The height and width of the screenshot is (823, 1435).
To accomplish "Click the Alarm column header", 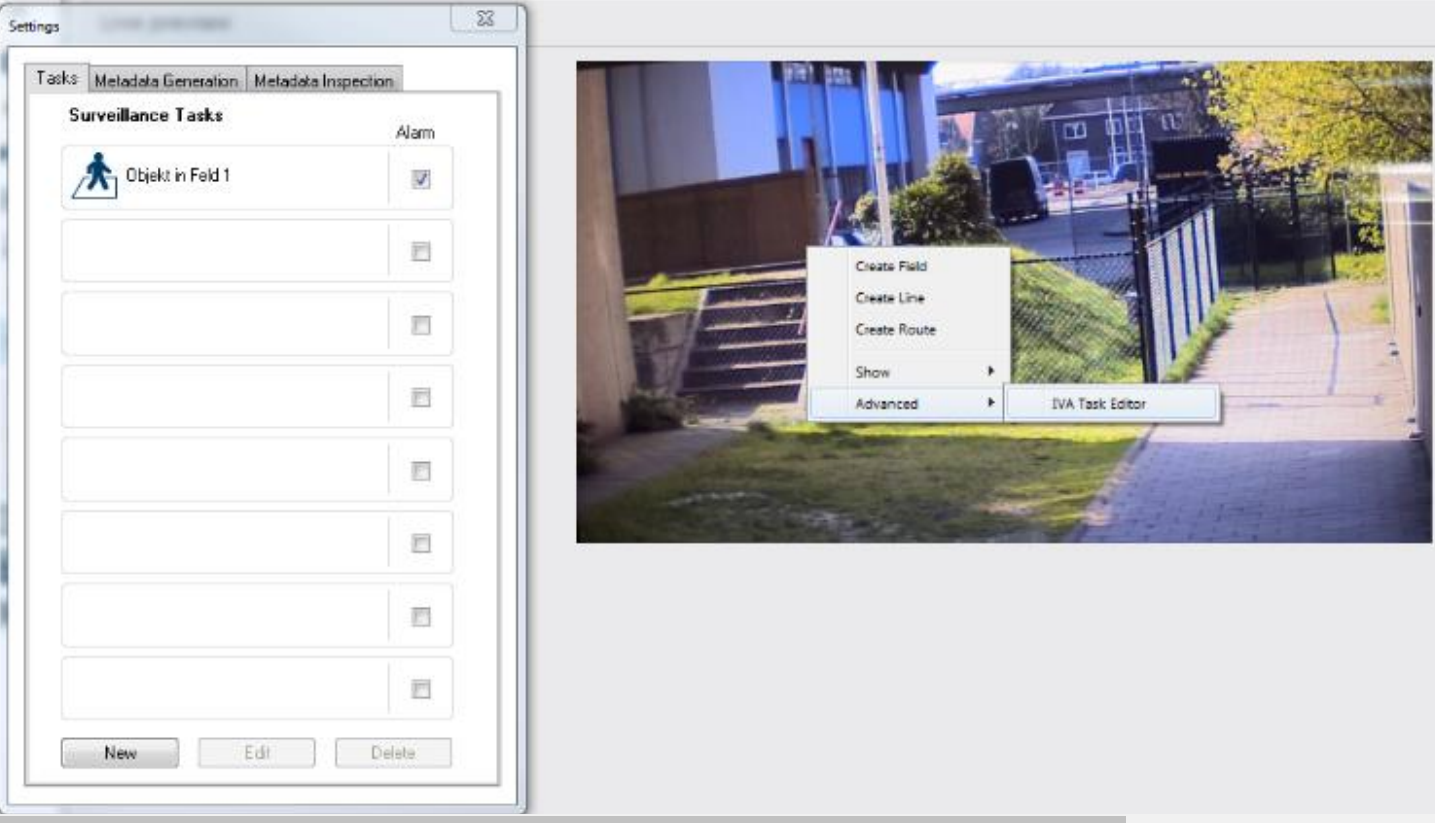I will coord(416,132).
